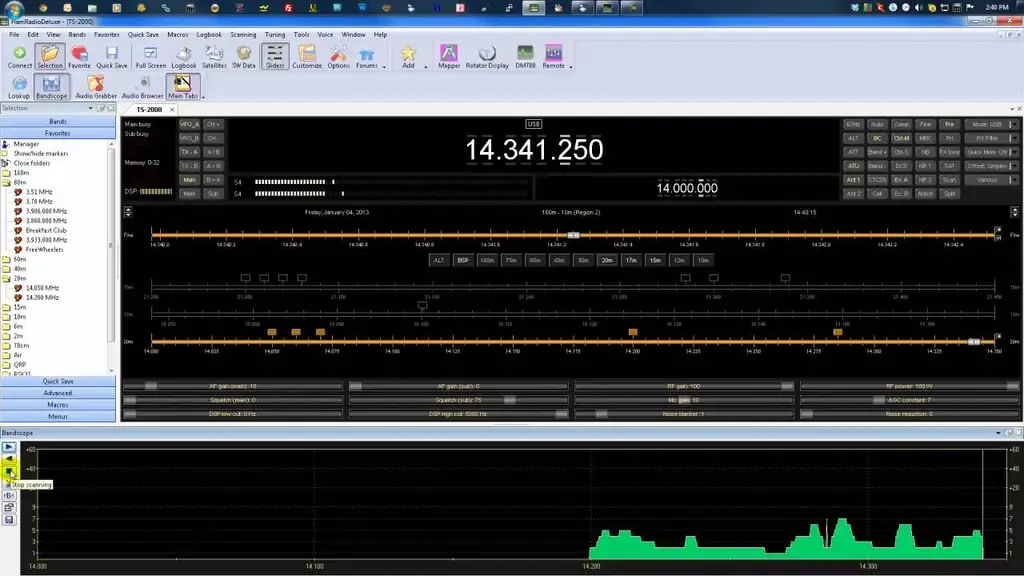This screenshot has height=576, width=1024.
Task: Click the Quick Save toolbar icon
Action: 112,56
